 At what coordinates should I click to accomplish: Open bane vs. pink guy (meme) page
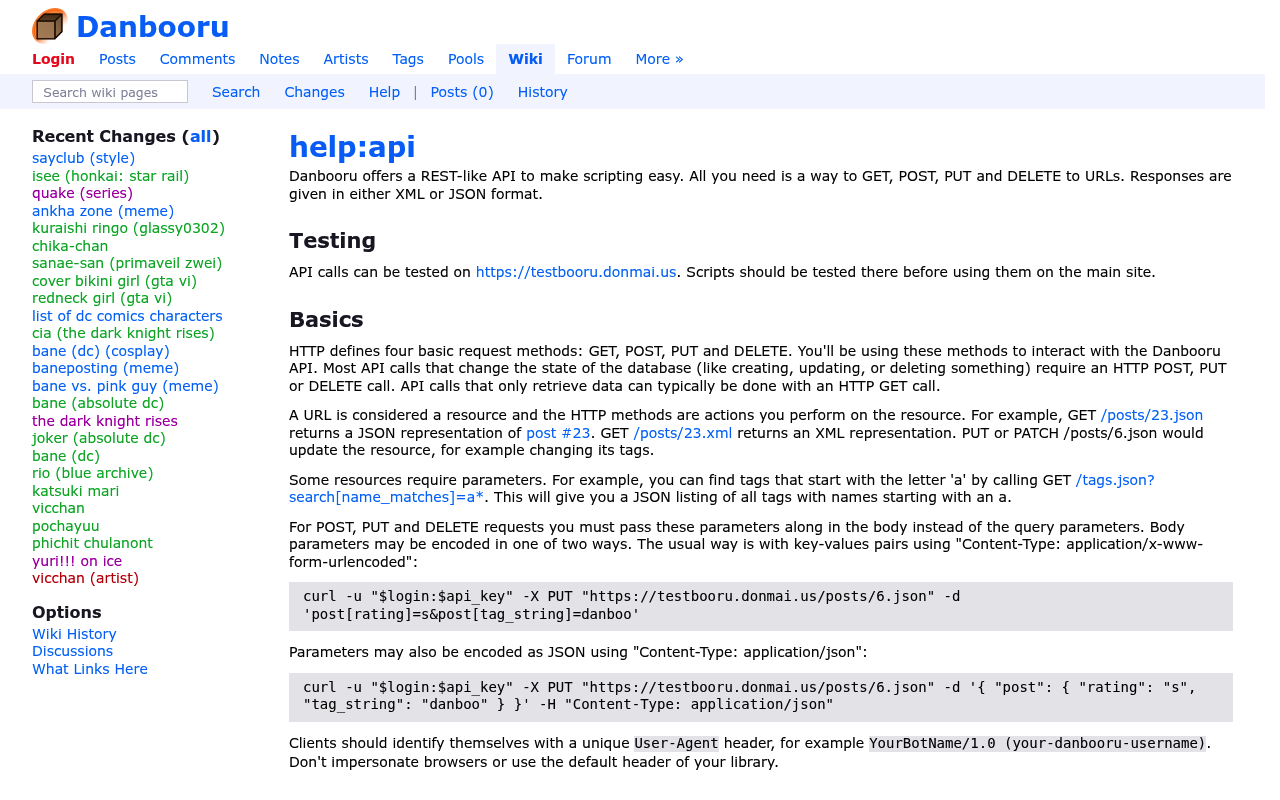(125, 386)
